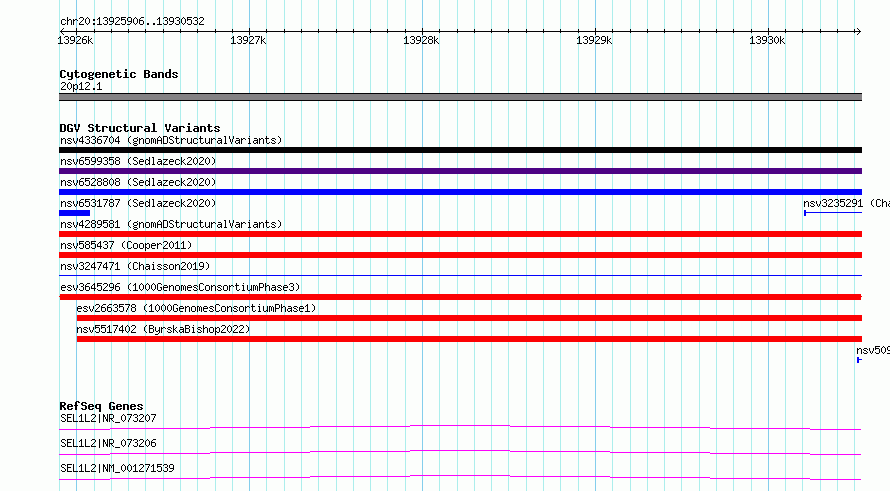Select the magenta NR_073206 transcript line

point(460,452)
